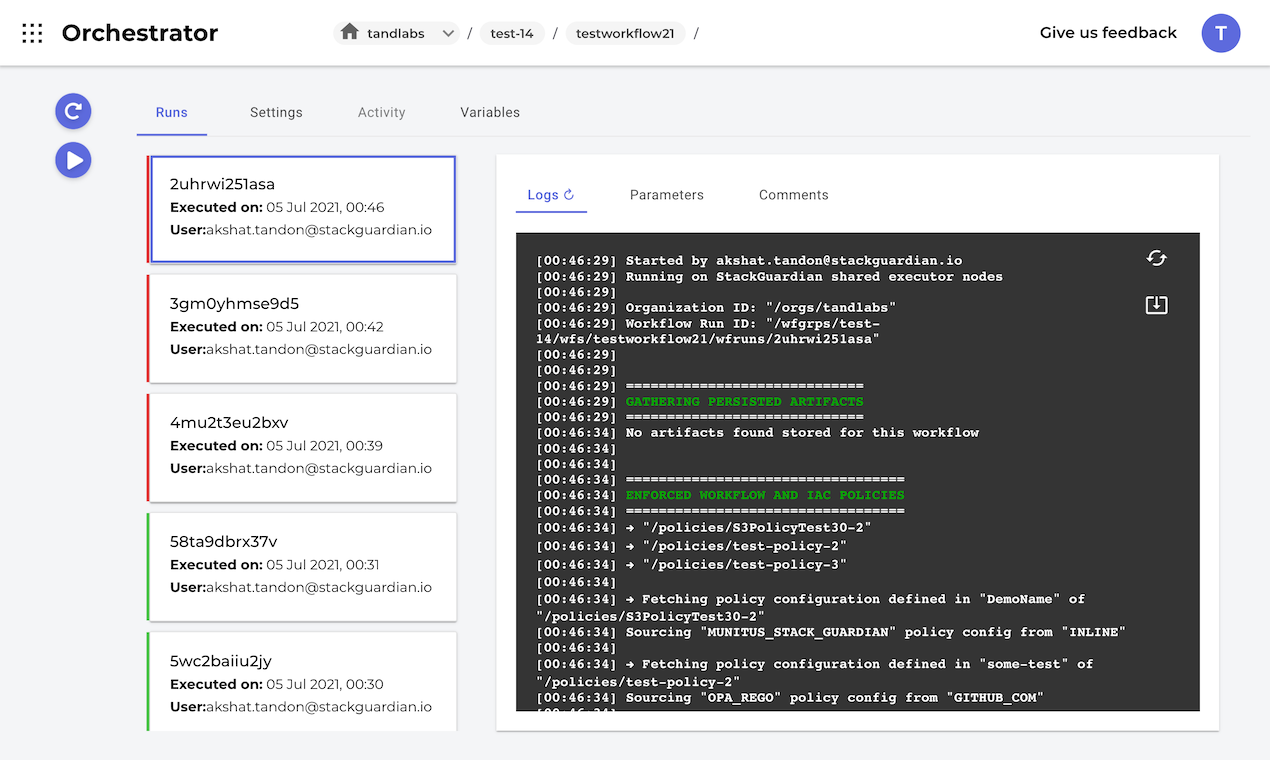Click 'Running on StackGuardian shared executor' log line
This screenshot has height=760, width=1270.
click(769, 277)
